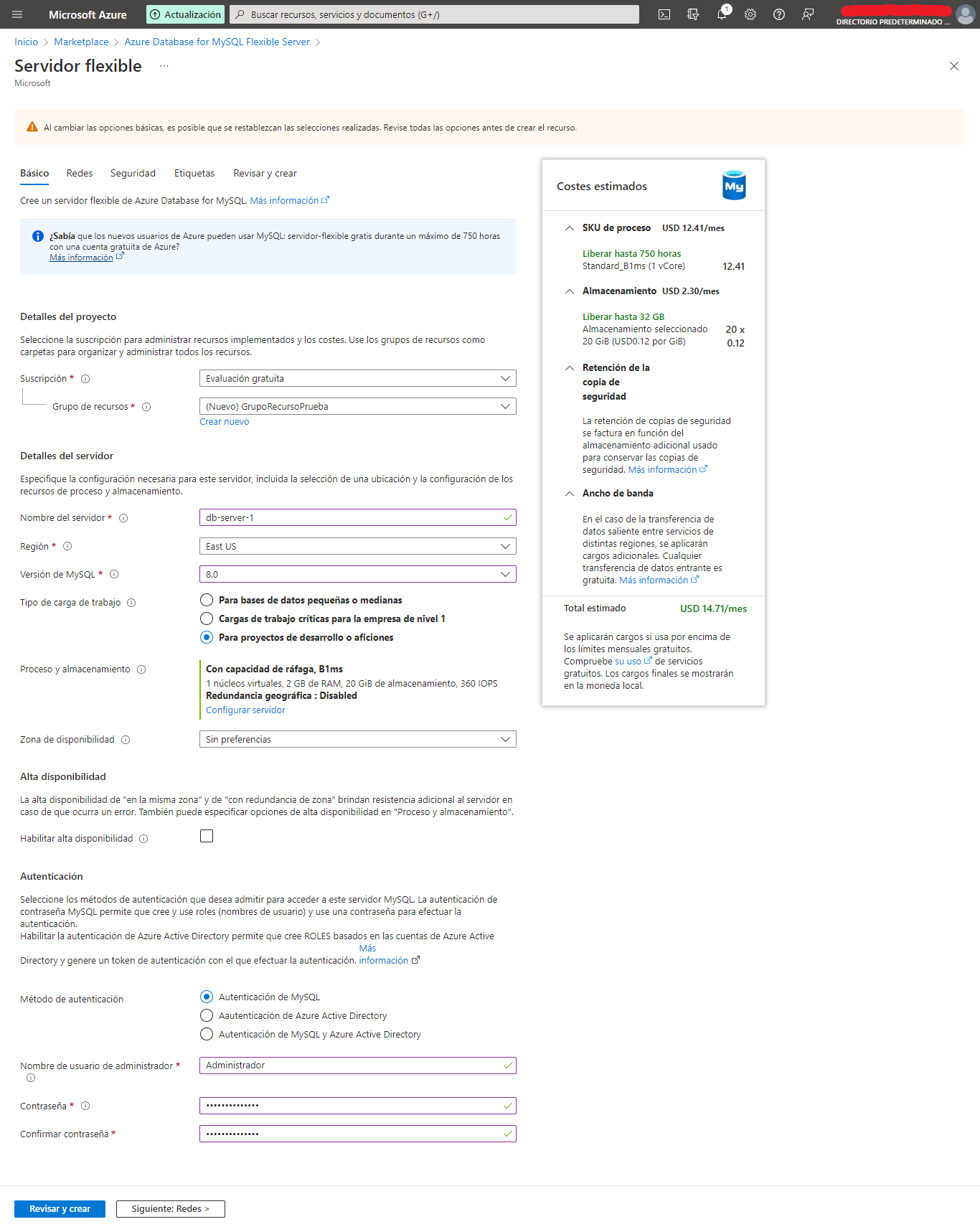Screen dimensions: 980x1232
Task: Click the Actualización upgrade button
Action: 186,14
